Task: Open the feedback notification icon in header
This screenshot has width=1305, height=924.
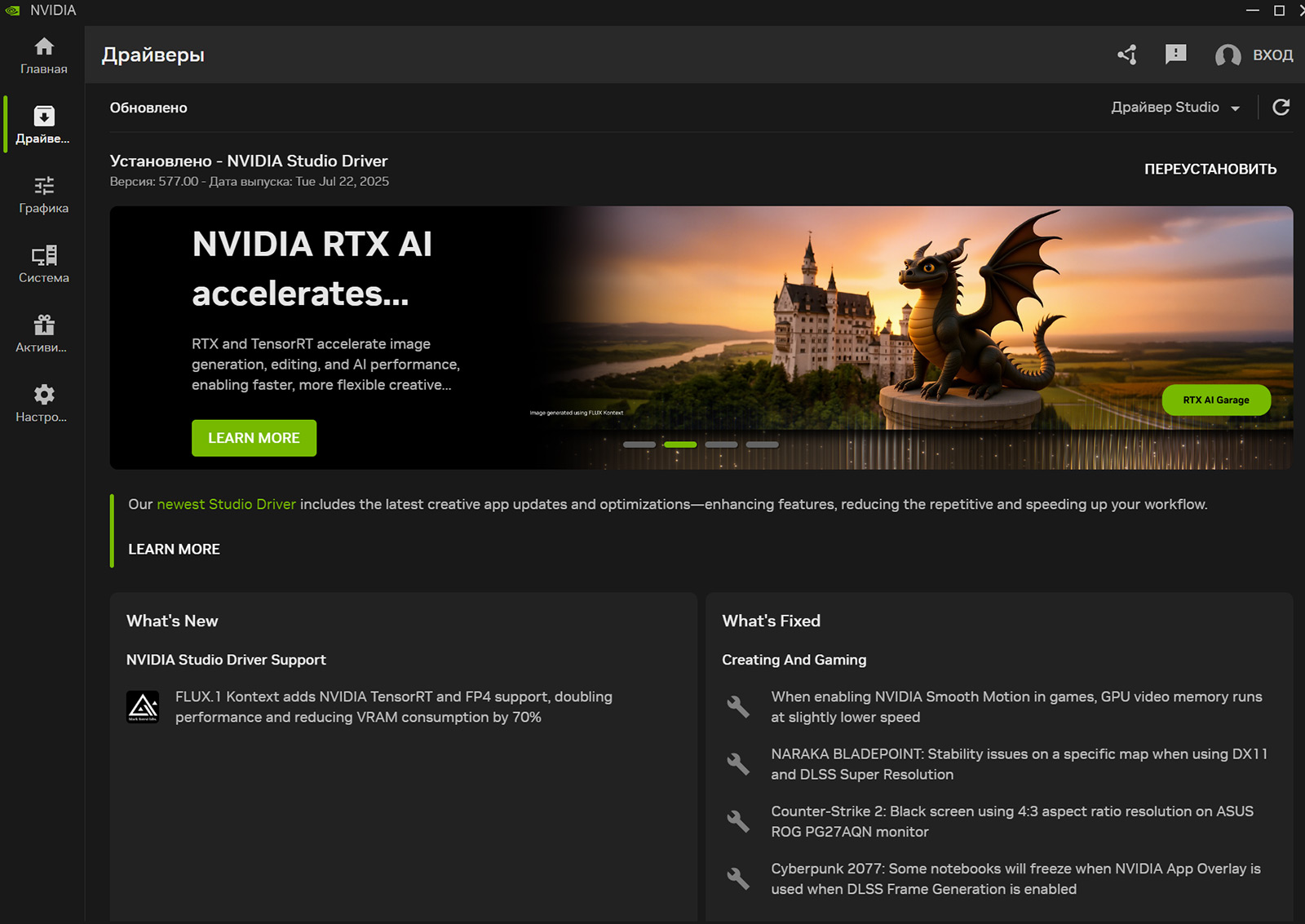Action: pyautogui.click(x=1175, y=55)
